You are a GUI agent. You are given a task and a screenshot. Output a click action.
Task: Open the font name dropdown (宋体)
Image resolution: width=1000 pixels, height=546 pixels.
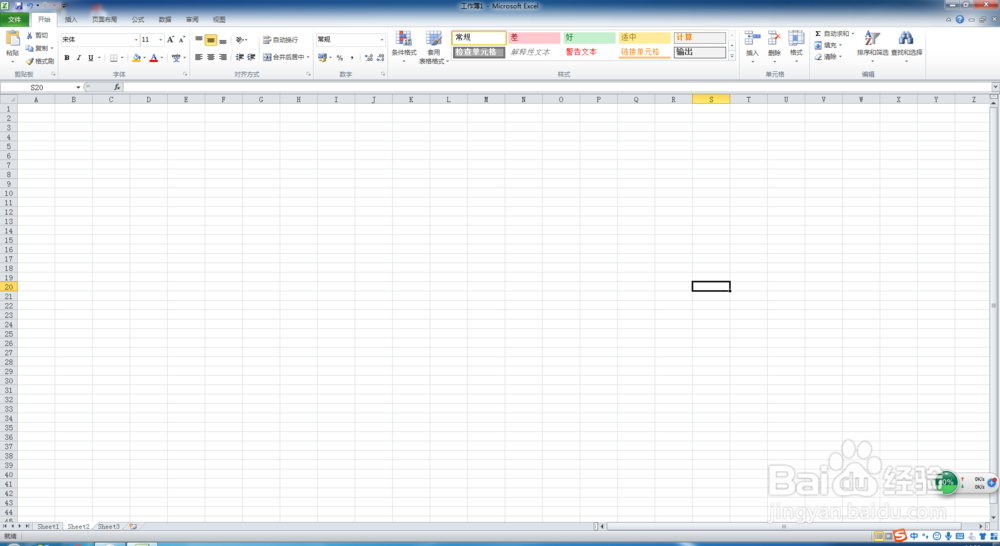click(x=136, y=40)
